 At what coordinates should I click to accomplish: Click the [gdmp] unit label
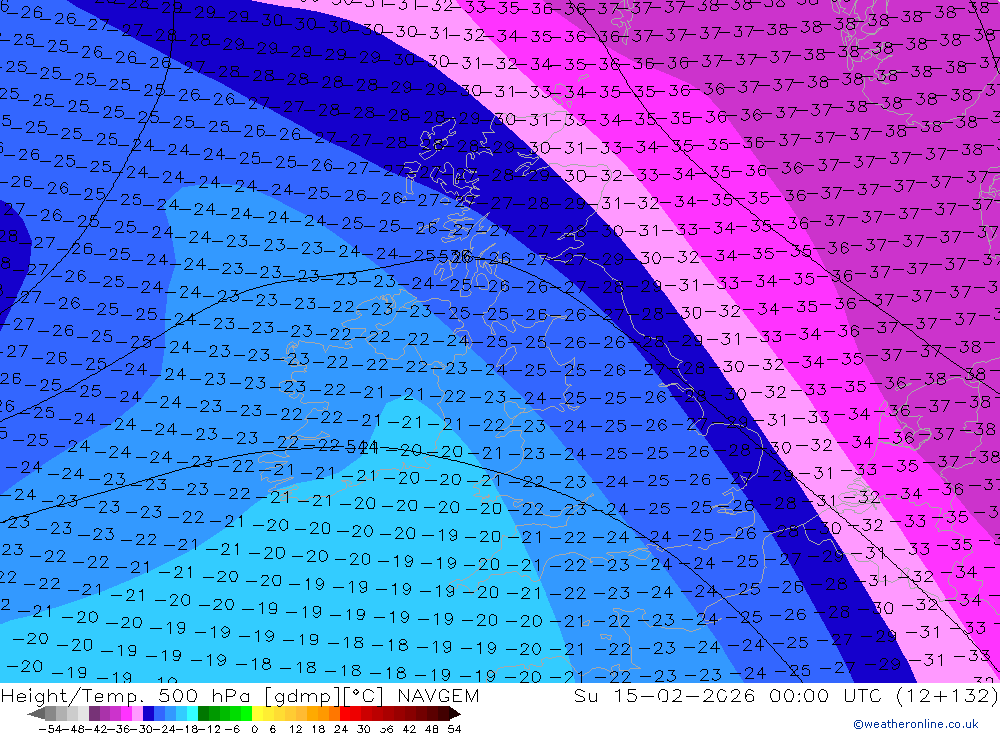[x=303, y=696]
